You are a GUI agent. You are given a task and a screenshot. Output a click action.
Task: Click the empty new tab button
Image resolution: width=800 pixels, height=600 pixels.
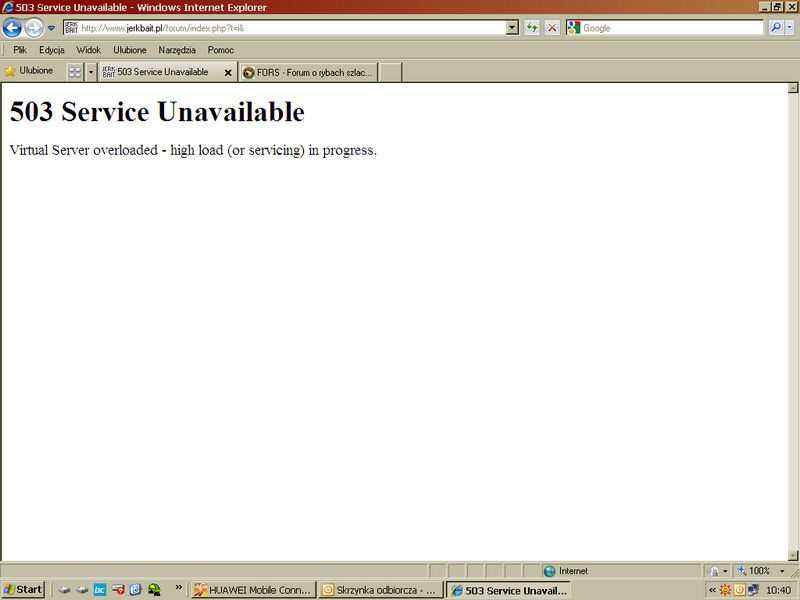tap(390, 72)
